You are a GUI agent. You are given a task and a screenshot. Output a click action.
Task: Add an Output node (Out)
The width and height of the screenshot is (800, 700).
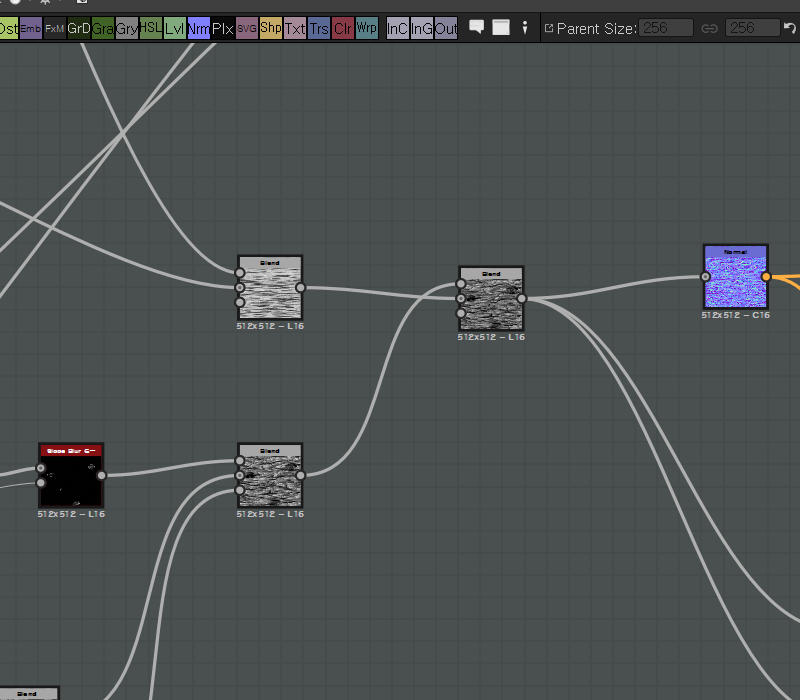tap(446, 28)
